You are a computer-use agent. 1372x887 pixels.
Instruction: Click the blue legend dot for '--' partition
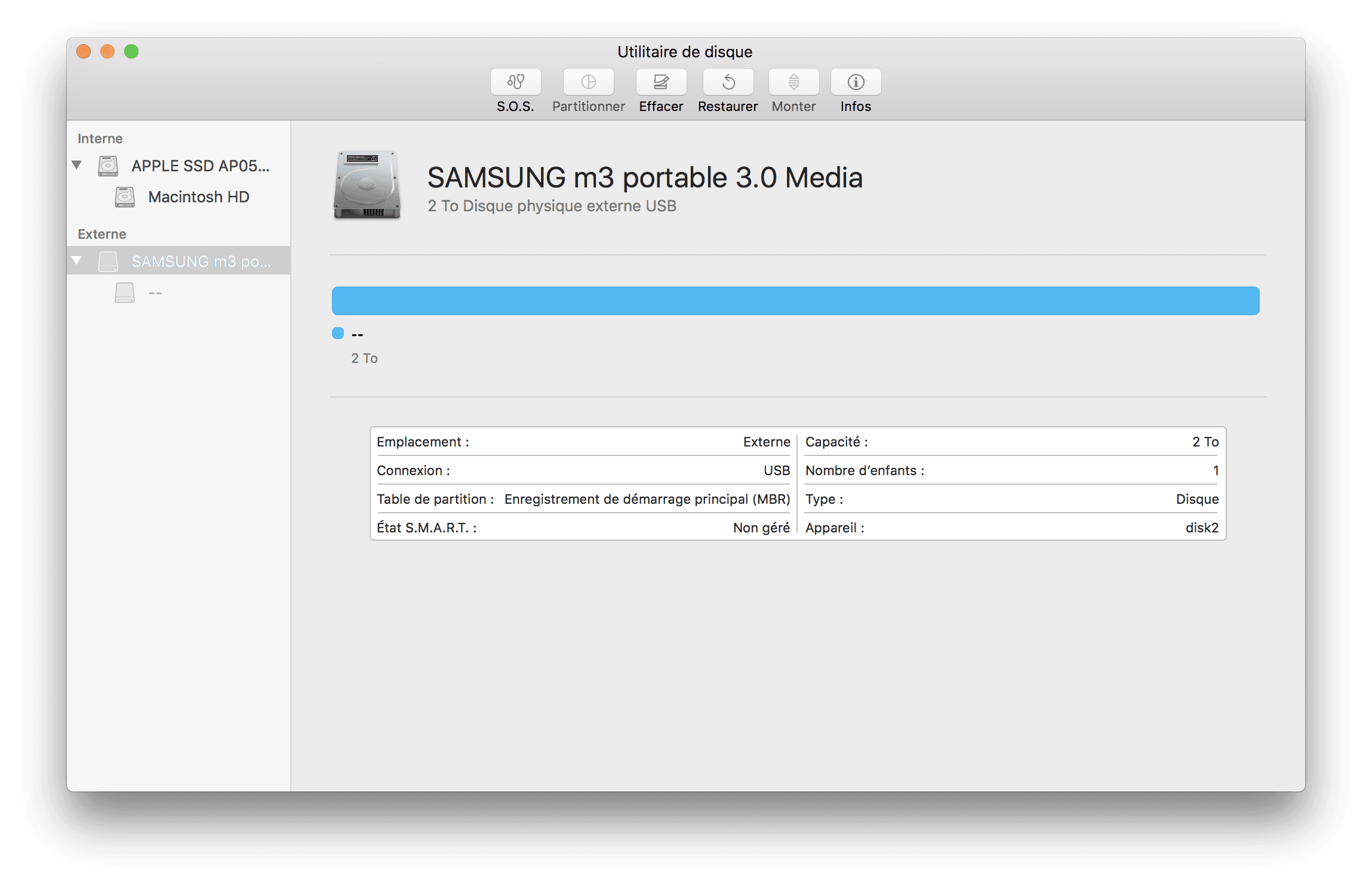click(x=338, y=333)
